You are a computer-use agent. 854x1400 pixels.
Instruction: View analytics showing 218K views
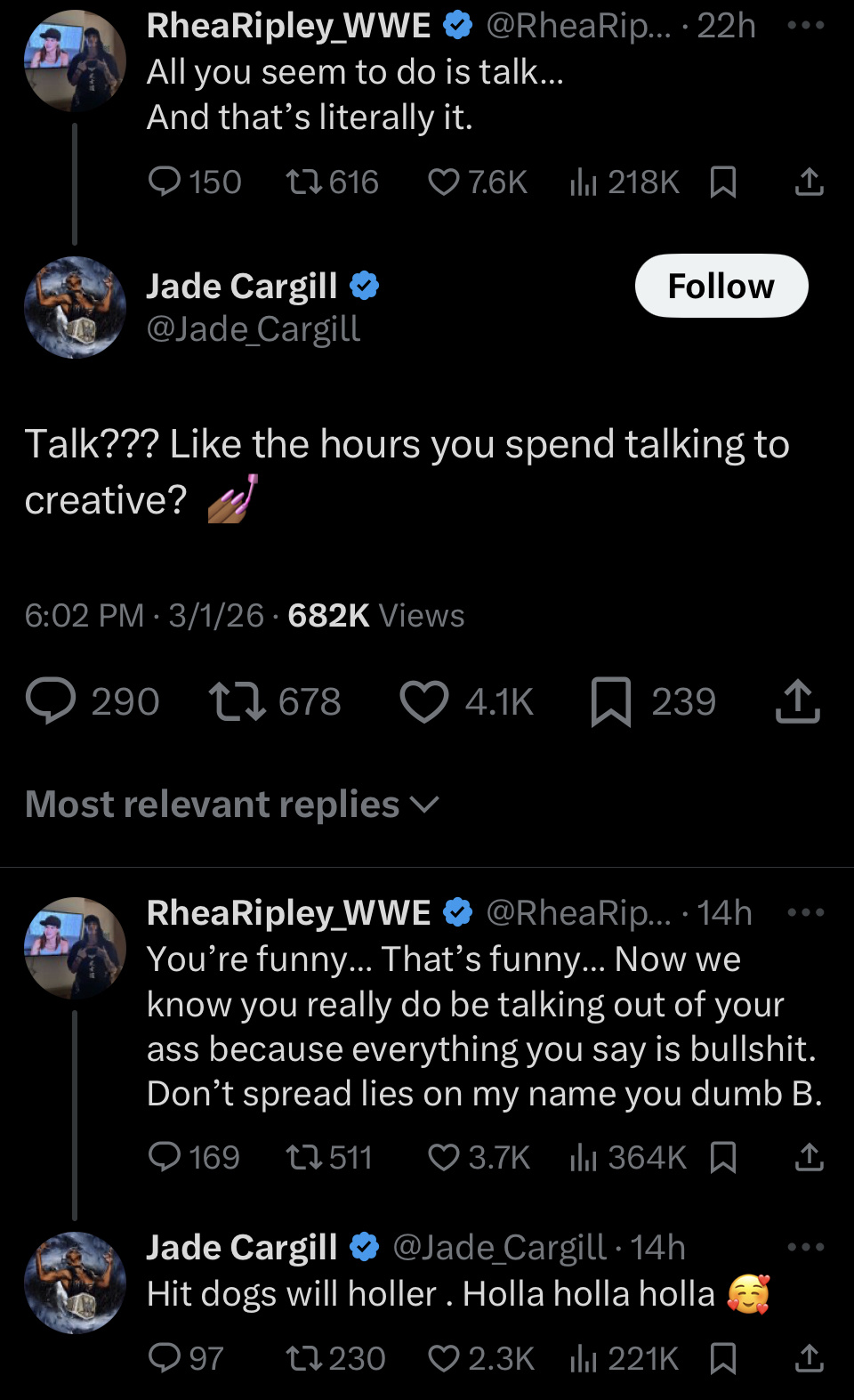[584, 182]
